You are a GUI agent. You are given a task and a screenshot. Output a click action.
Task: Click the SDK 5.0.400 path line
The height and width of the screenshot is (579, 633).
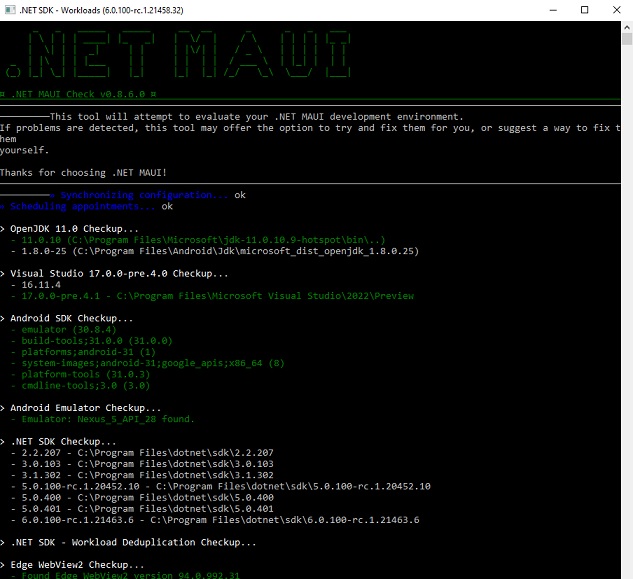tap(142, 497)
